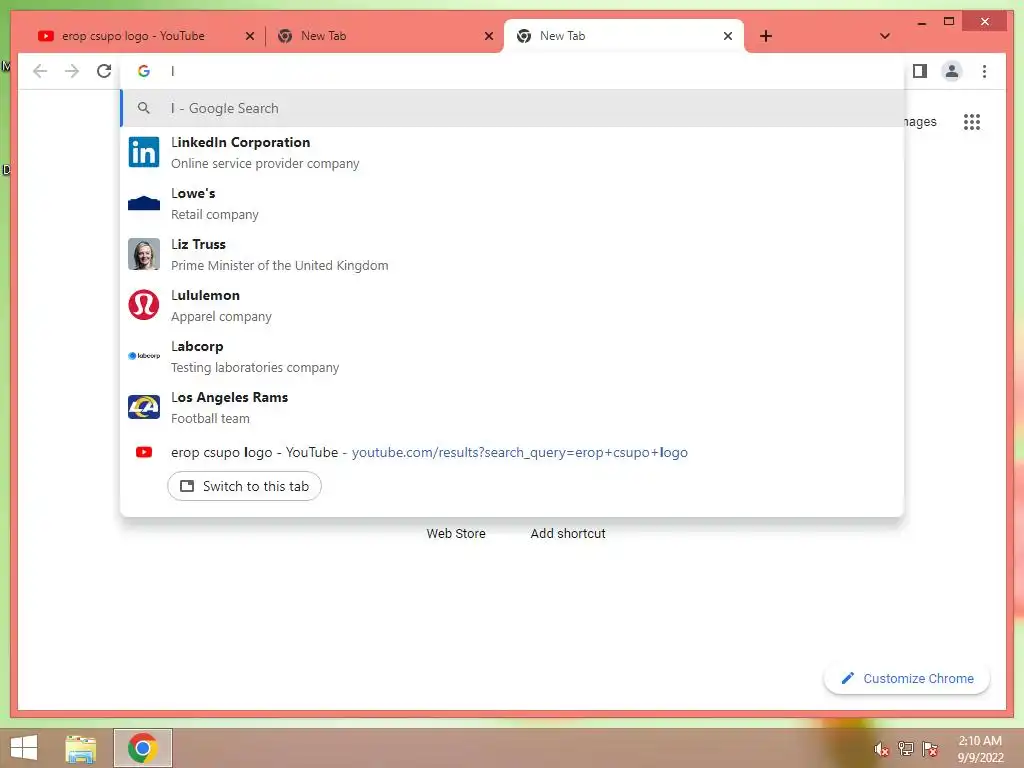Click the network tray icon
The width and height of the screenshot is (1024, 768).
click(x=906, y=748)
